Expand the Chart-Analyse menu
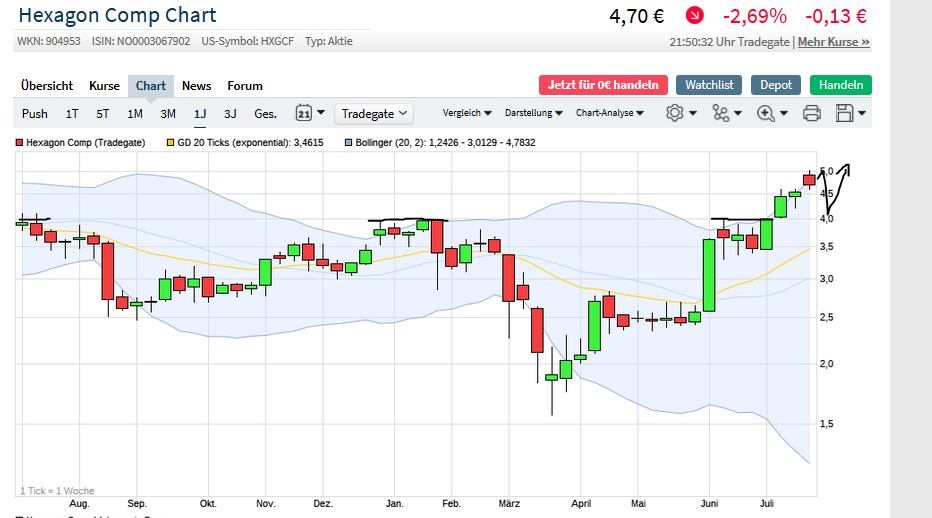932x518 pixels. point(609,113)
